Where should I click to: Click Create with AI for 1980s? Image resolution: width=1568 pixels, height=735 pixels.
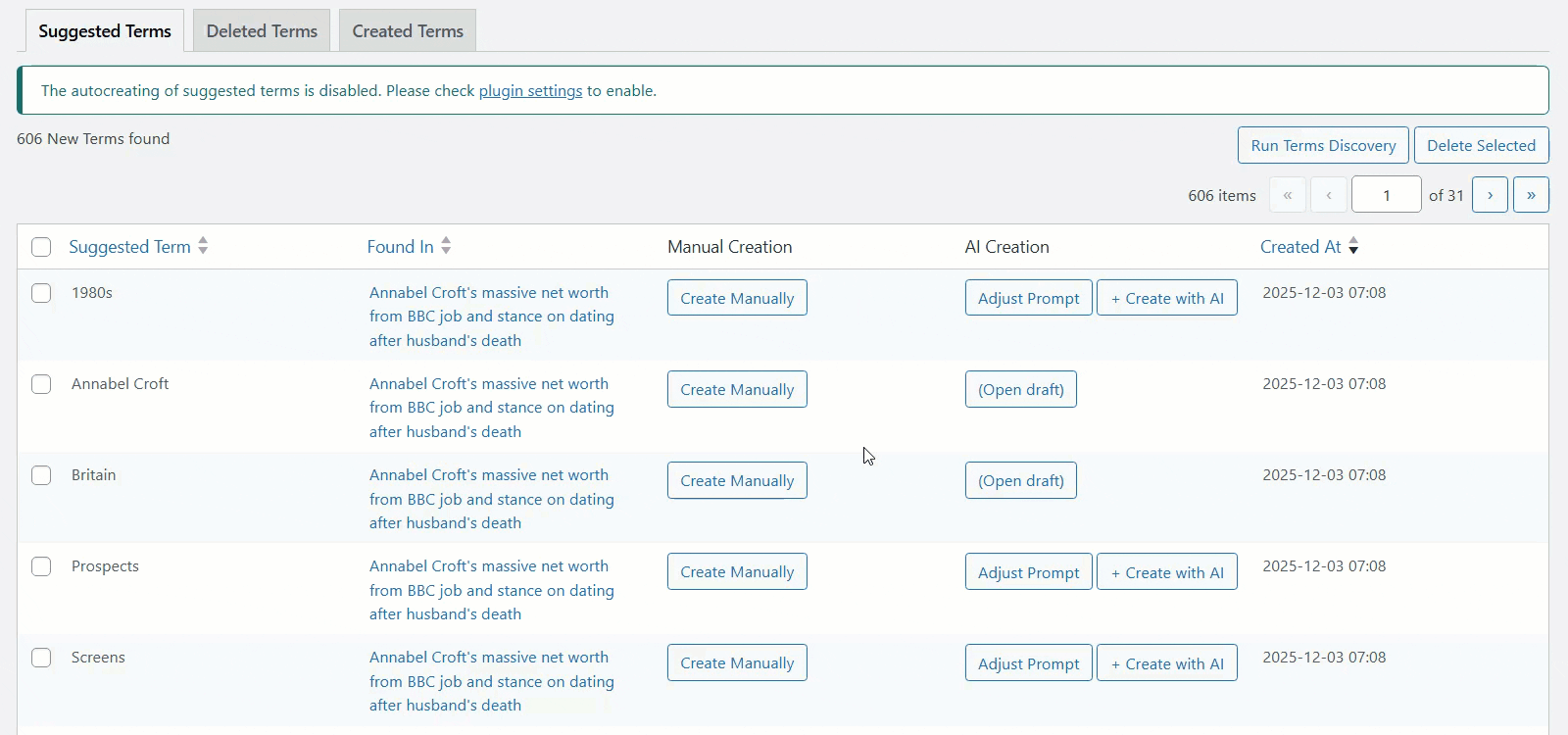(1167, 298)
